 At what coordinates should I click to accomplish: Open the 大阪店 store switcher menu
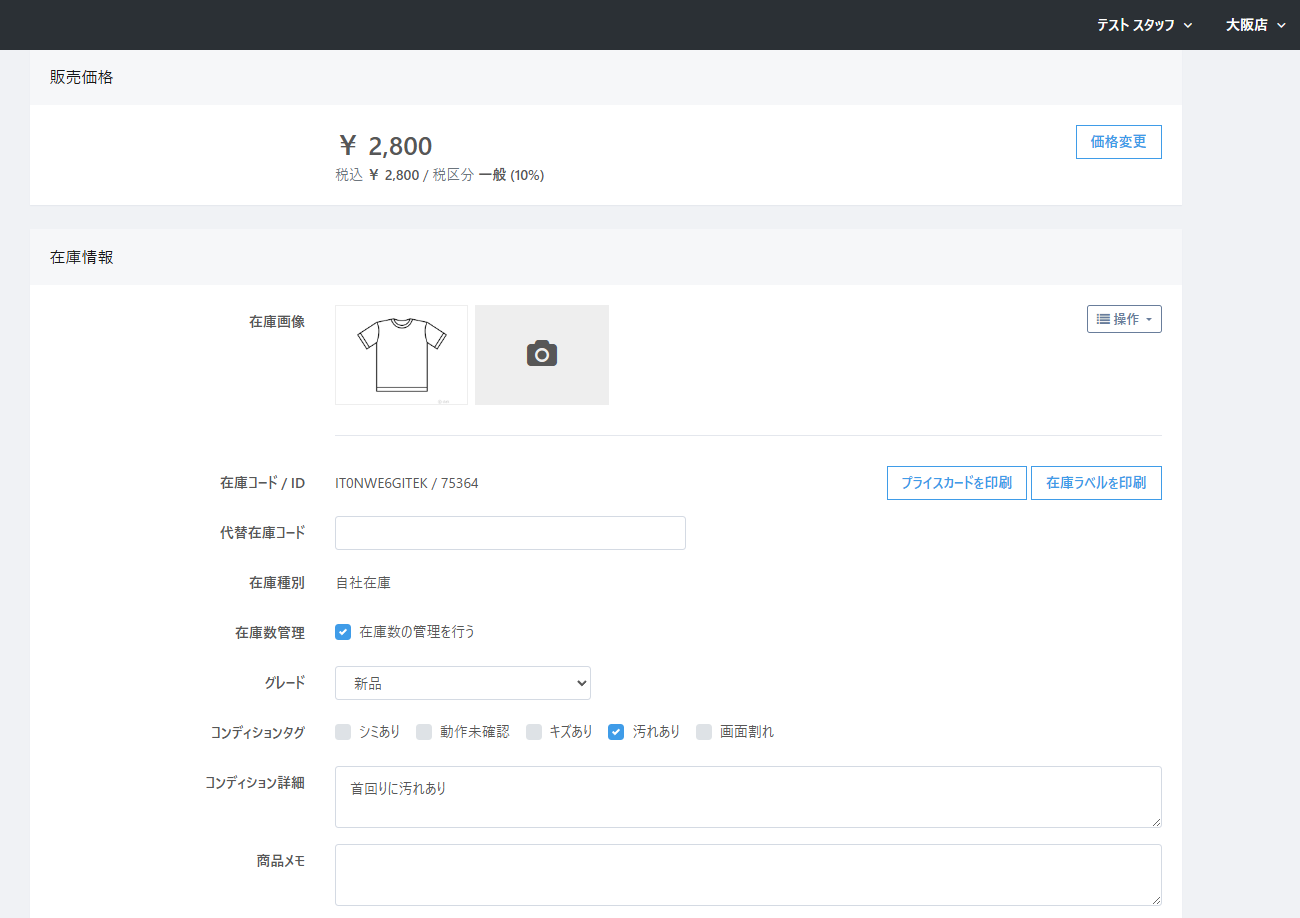click(x=1255, y=25)
